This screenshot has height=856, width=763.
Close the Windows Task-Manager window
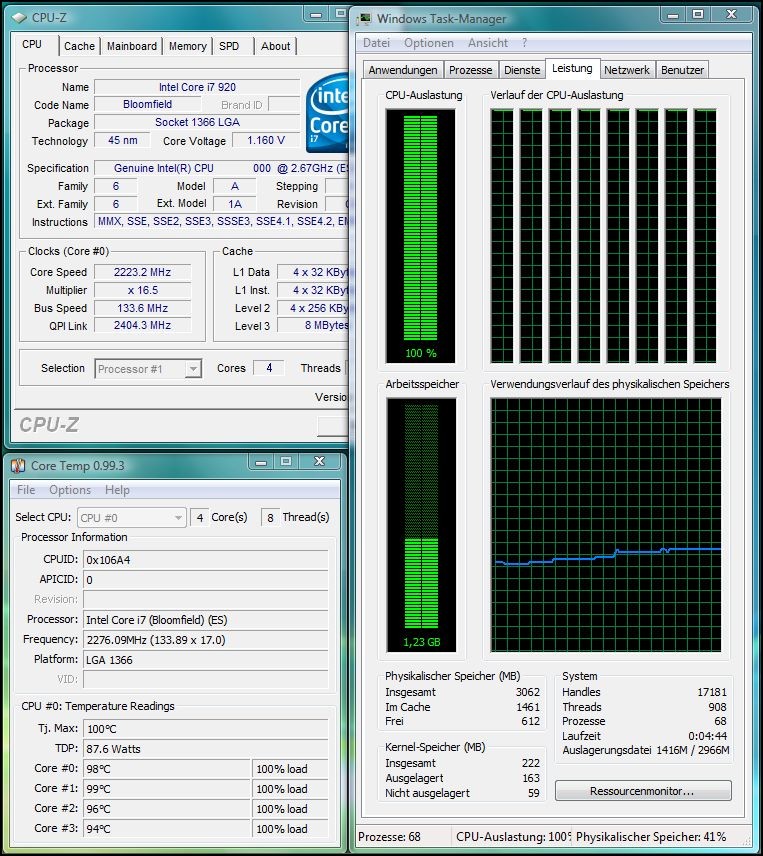coord(731,15)
